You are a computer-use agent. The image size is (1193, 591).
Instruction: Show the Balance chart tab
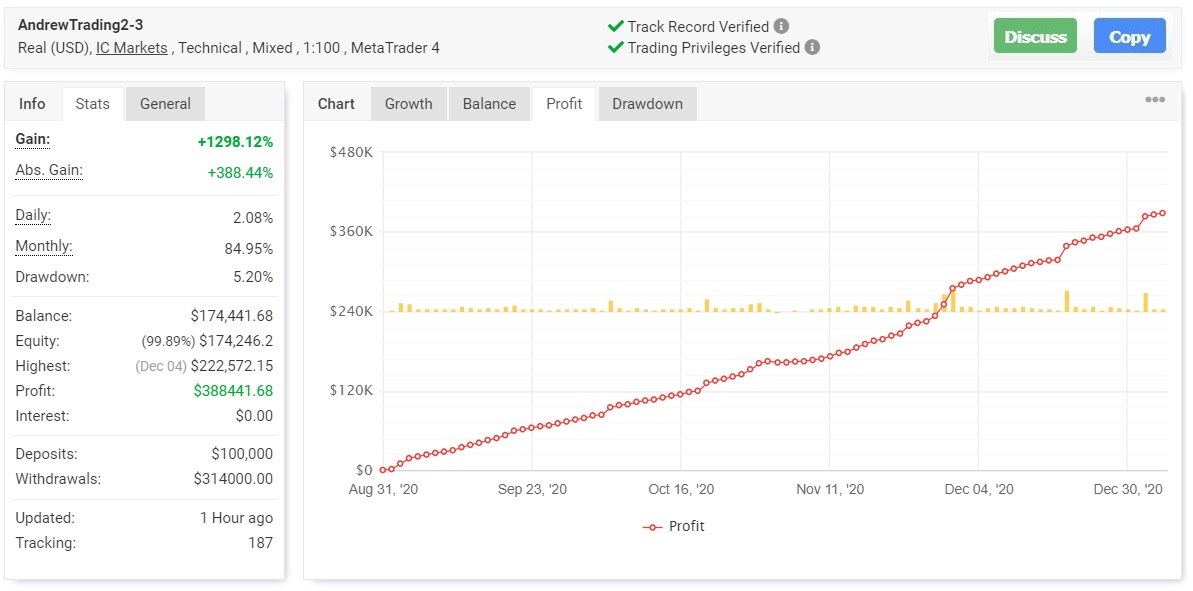tap(489, 104)
